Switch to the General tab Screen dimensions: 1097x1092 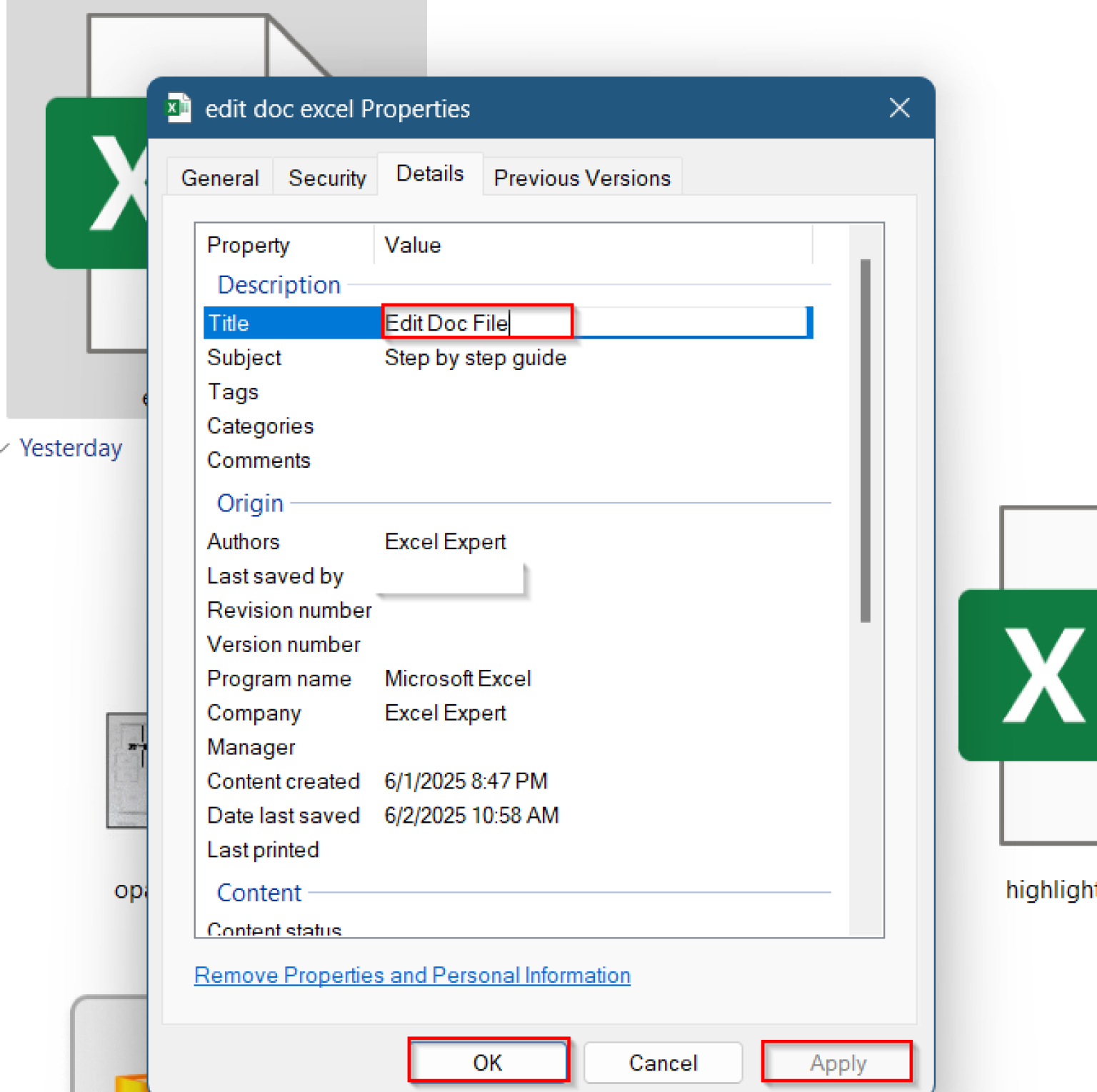219,177
